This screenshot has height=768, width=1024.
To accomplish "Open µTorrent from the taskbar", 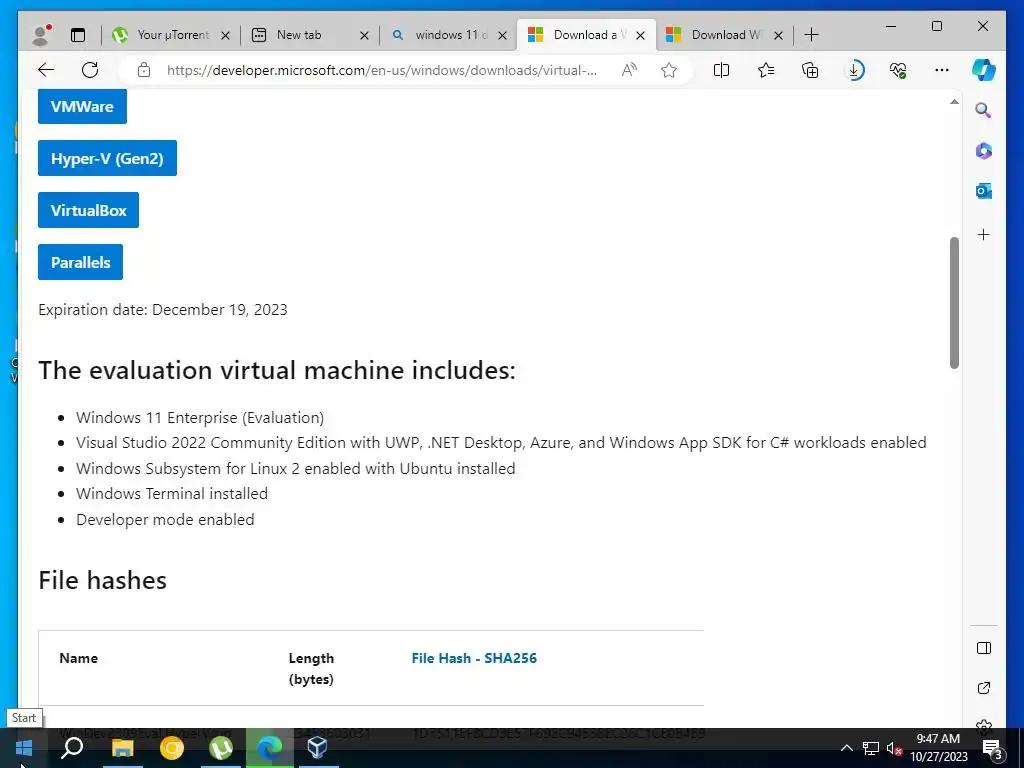I will pos(221,748).
